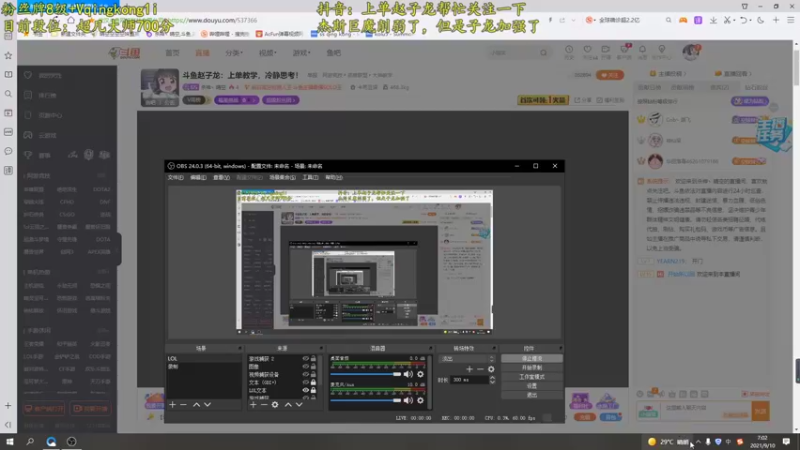Toggle visibility of text (GDI+) source
800x450 pixels.
click(x=306, y=382)
